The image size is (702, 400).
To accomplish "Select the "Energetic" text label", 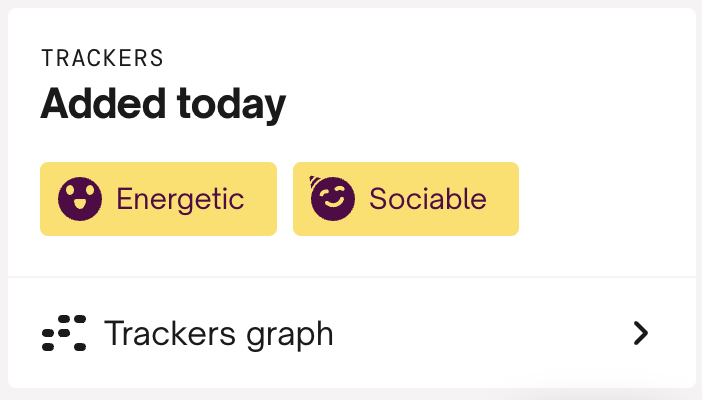I will [180, 199].
